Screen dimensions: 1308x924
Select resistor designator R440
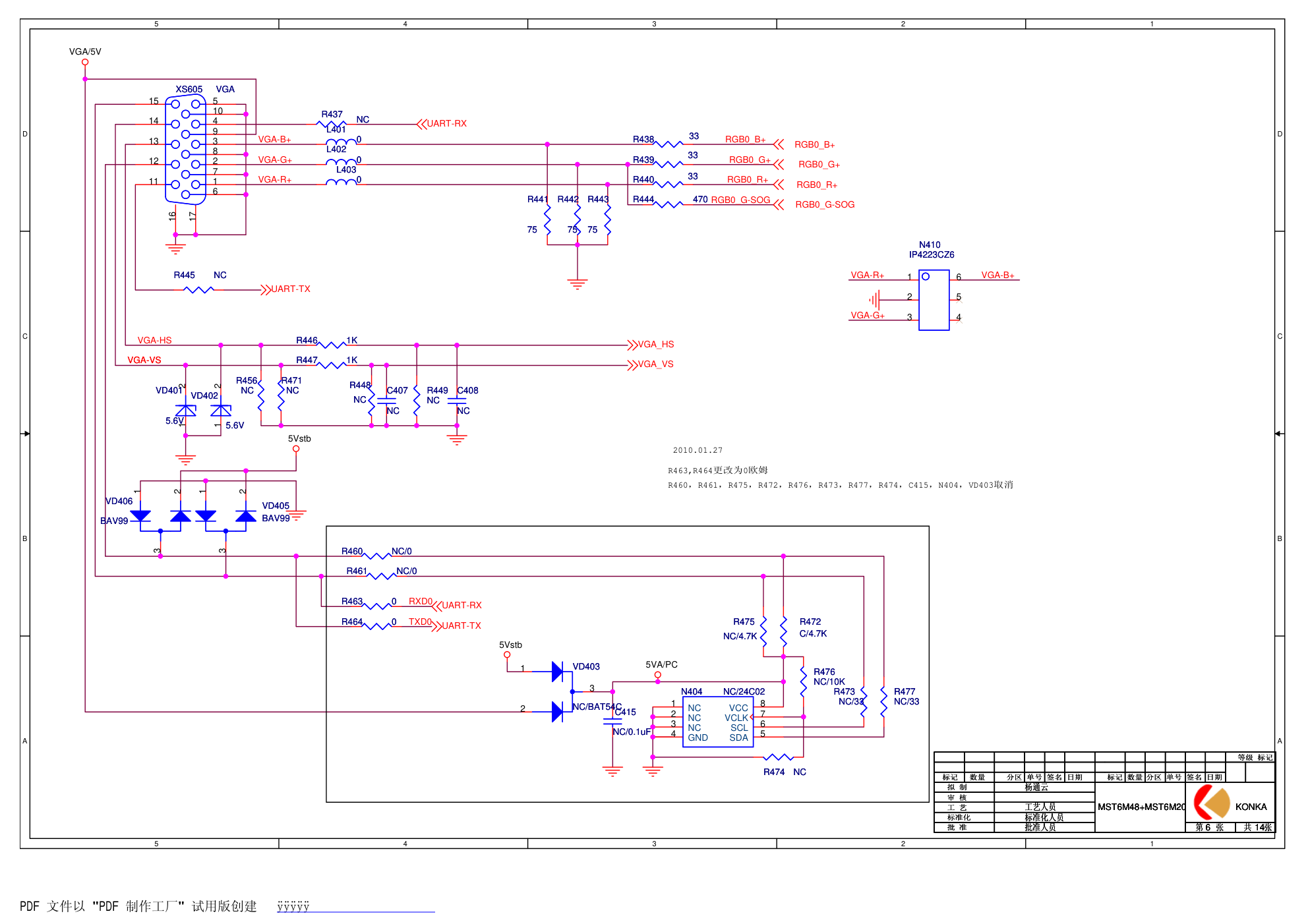pos(643,179)
